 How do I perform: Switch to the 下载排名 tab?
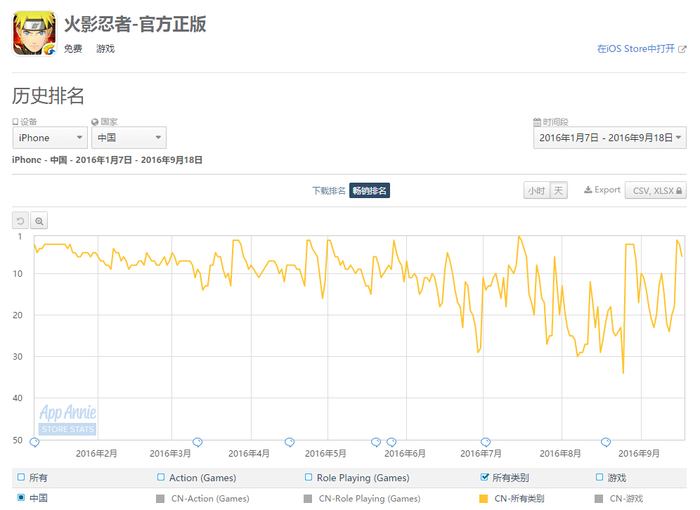pos(329,191)
